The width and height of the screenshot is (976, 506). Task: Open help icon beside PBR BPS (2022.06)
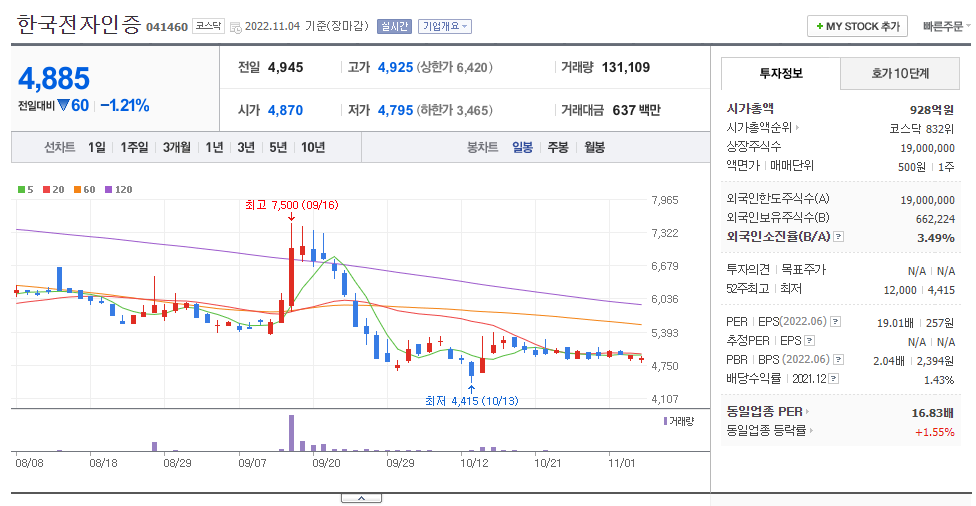coord(838,360)
